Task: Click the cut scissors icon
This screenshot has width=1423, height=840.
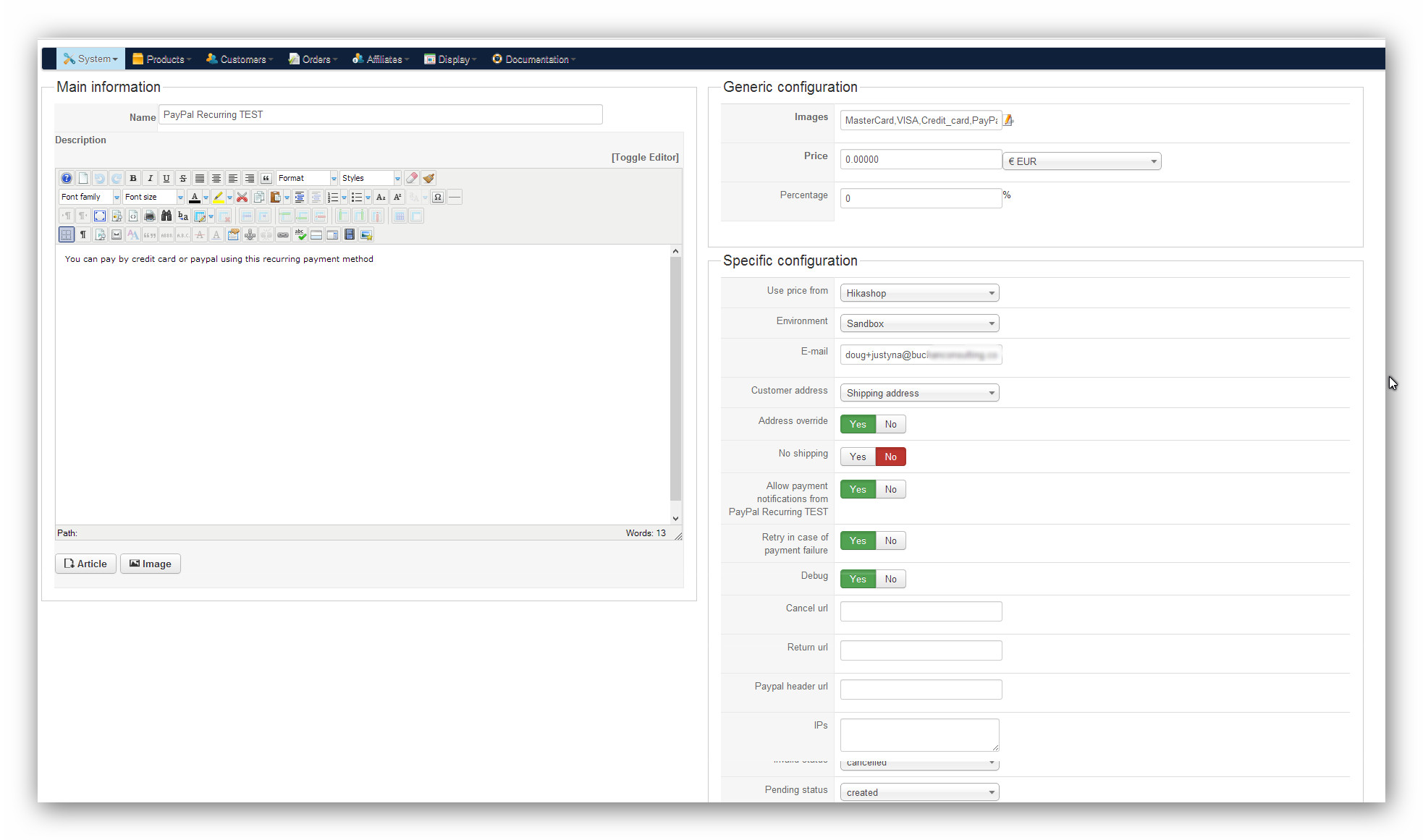Action: pyautogui.click(x=242, y=197)
